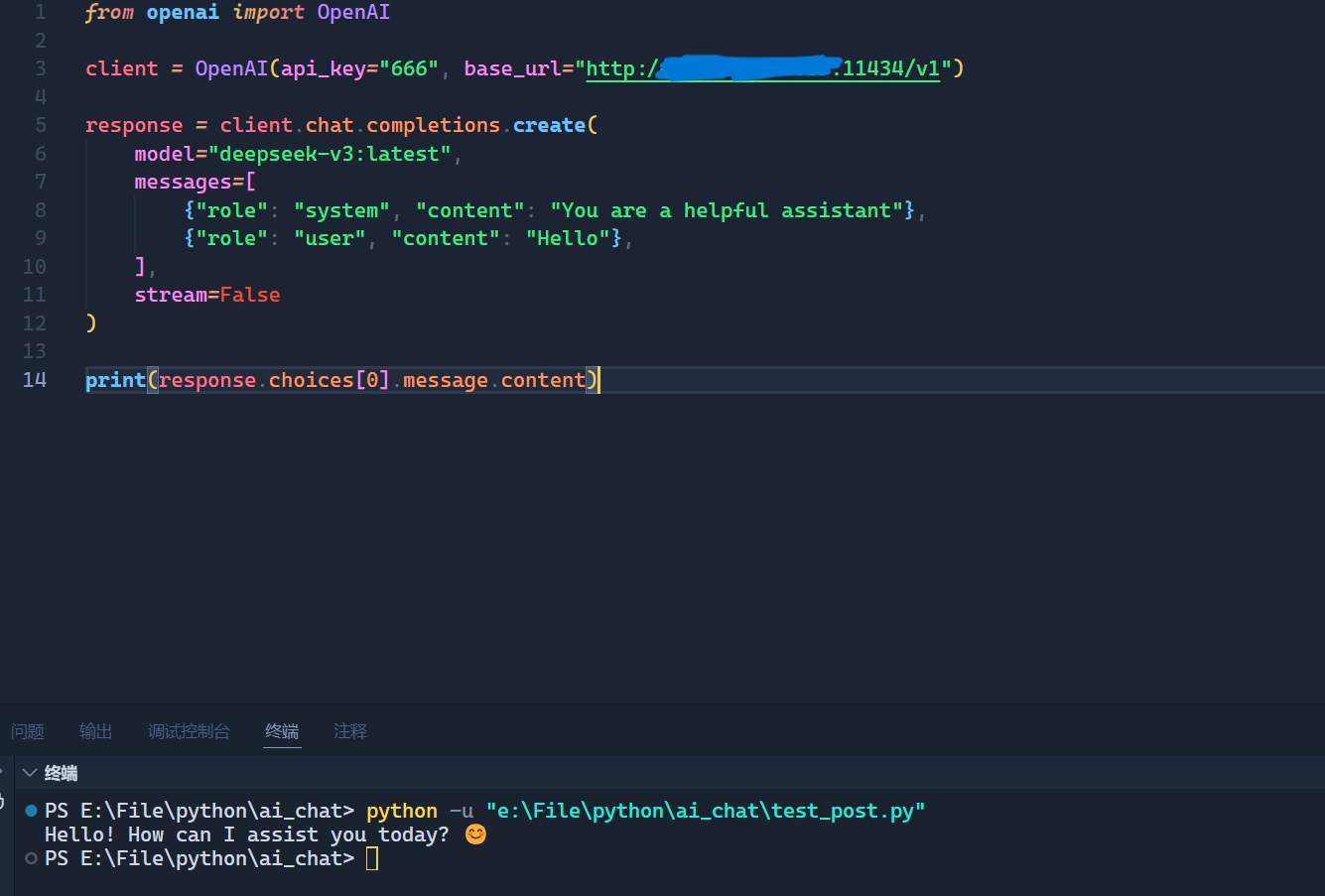Collapse the 终端 section with its chevron

(29, 772)
